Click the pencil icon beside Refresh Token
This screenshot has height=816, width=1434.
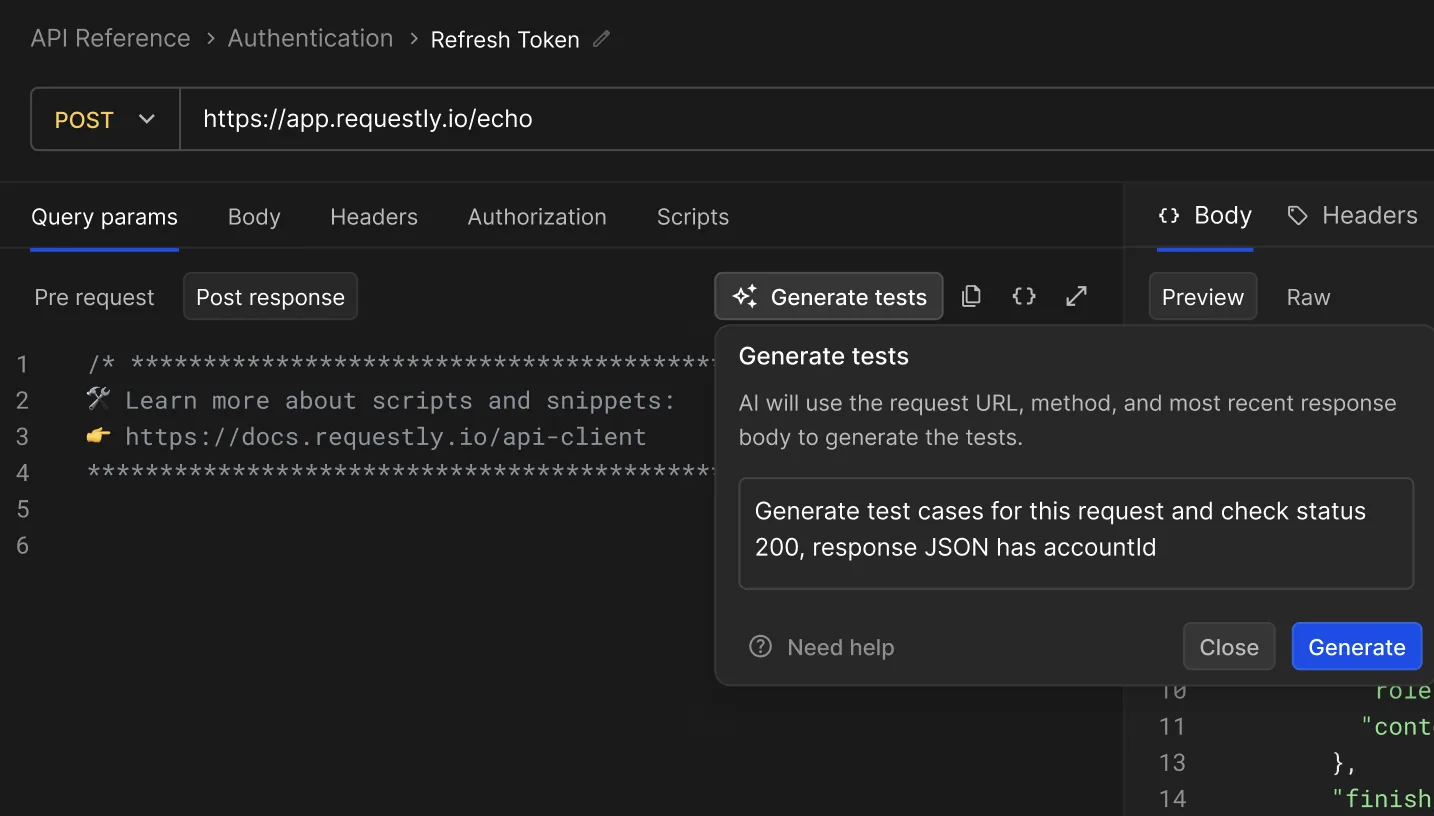(601, 39)
